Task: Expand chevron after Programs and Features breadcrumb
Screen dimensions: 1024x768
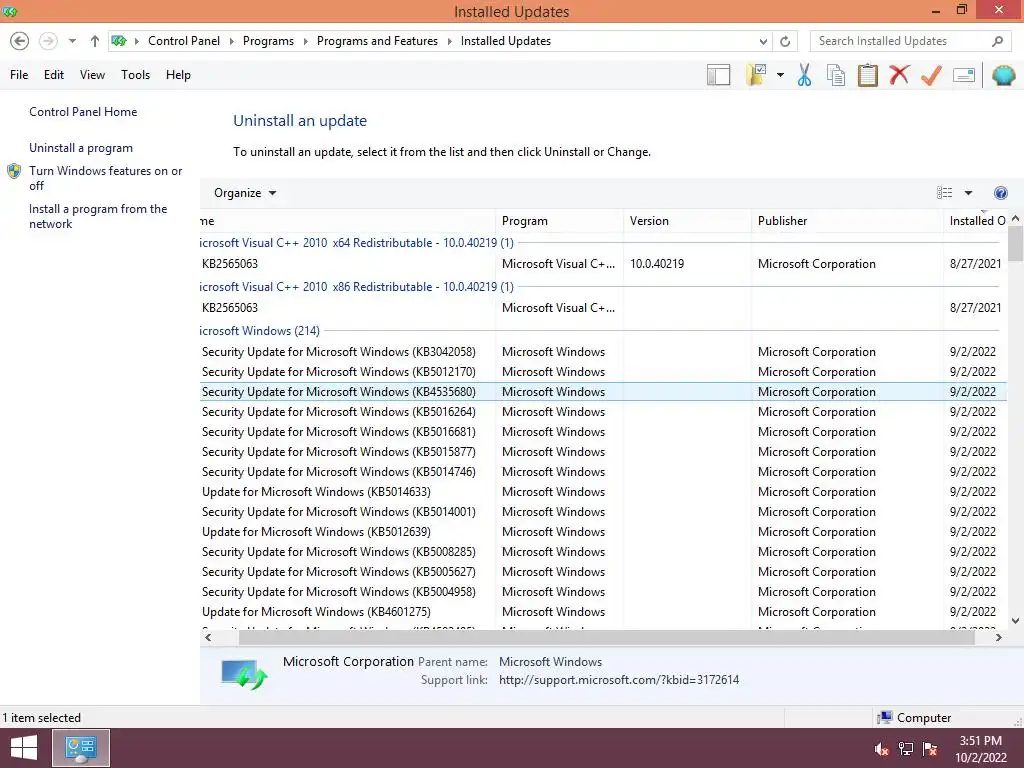Action: point(449,41)
